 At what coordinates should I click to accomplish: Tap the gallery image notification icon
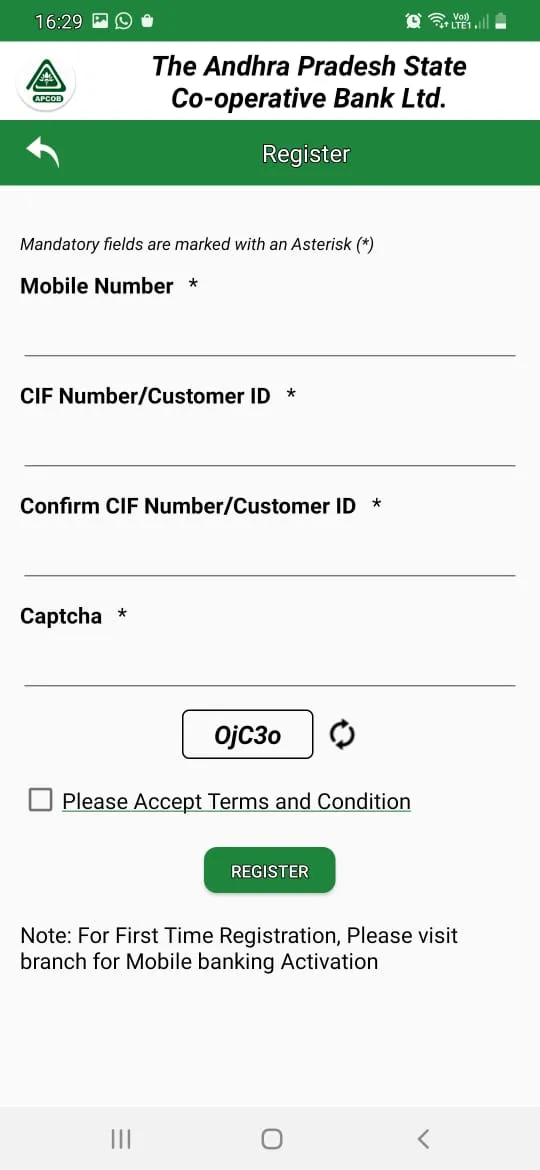(x=101, y=21)
